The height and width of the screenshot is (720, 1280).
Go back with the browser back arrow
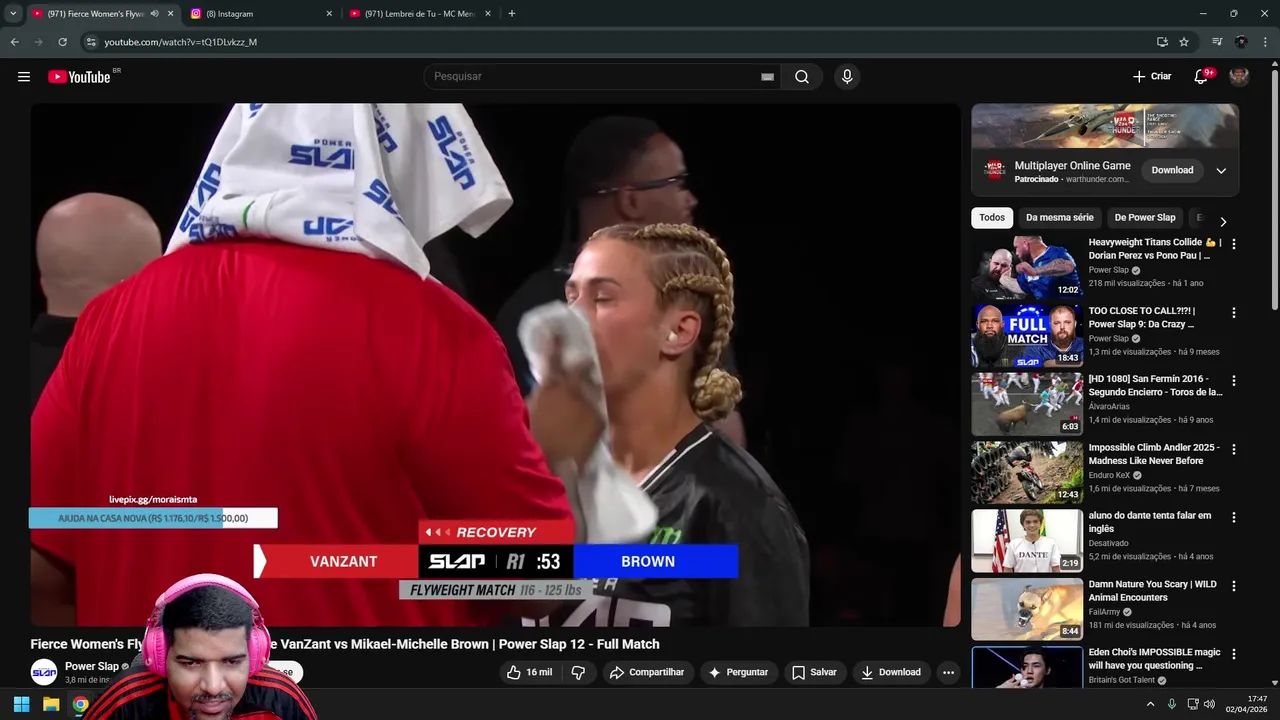click(x=14, y=42)
